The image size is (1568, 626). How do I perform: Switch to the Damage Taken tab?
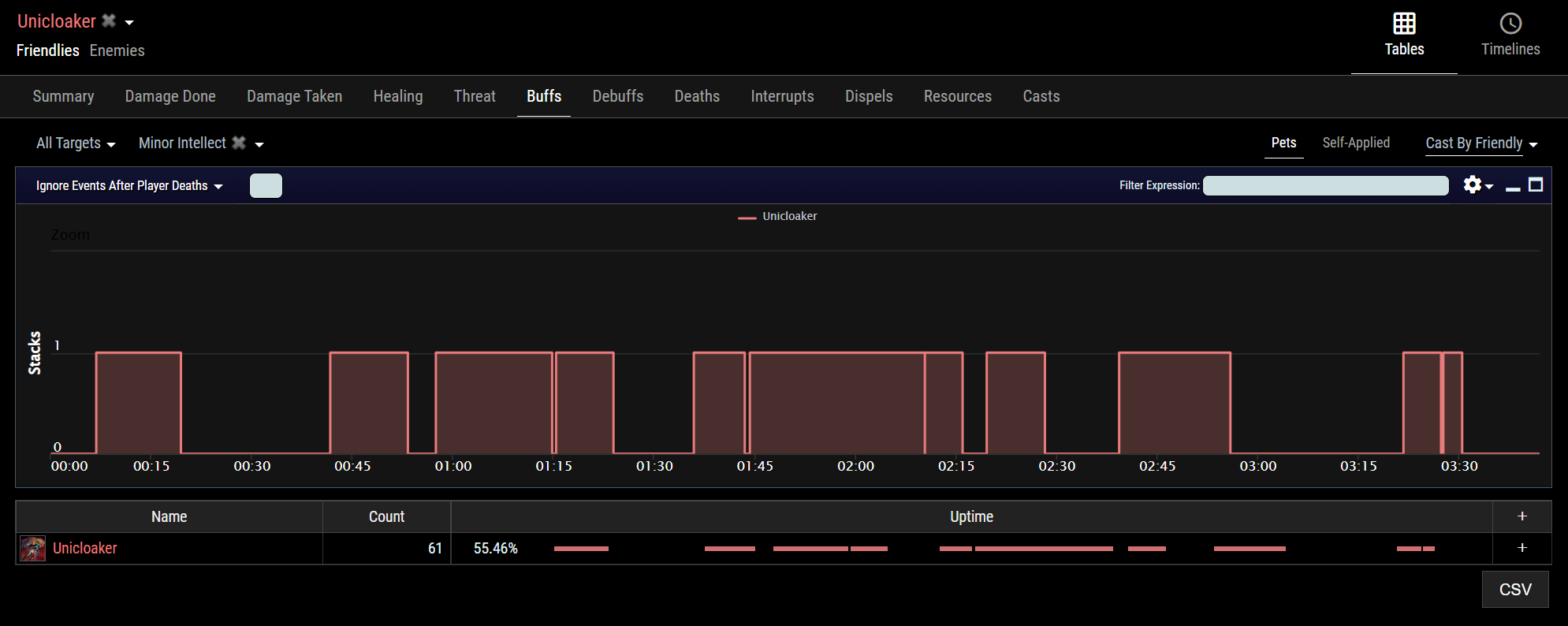tap(295, 96)
